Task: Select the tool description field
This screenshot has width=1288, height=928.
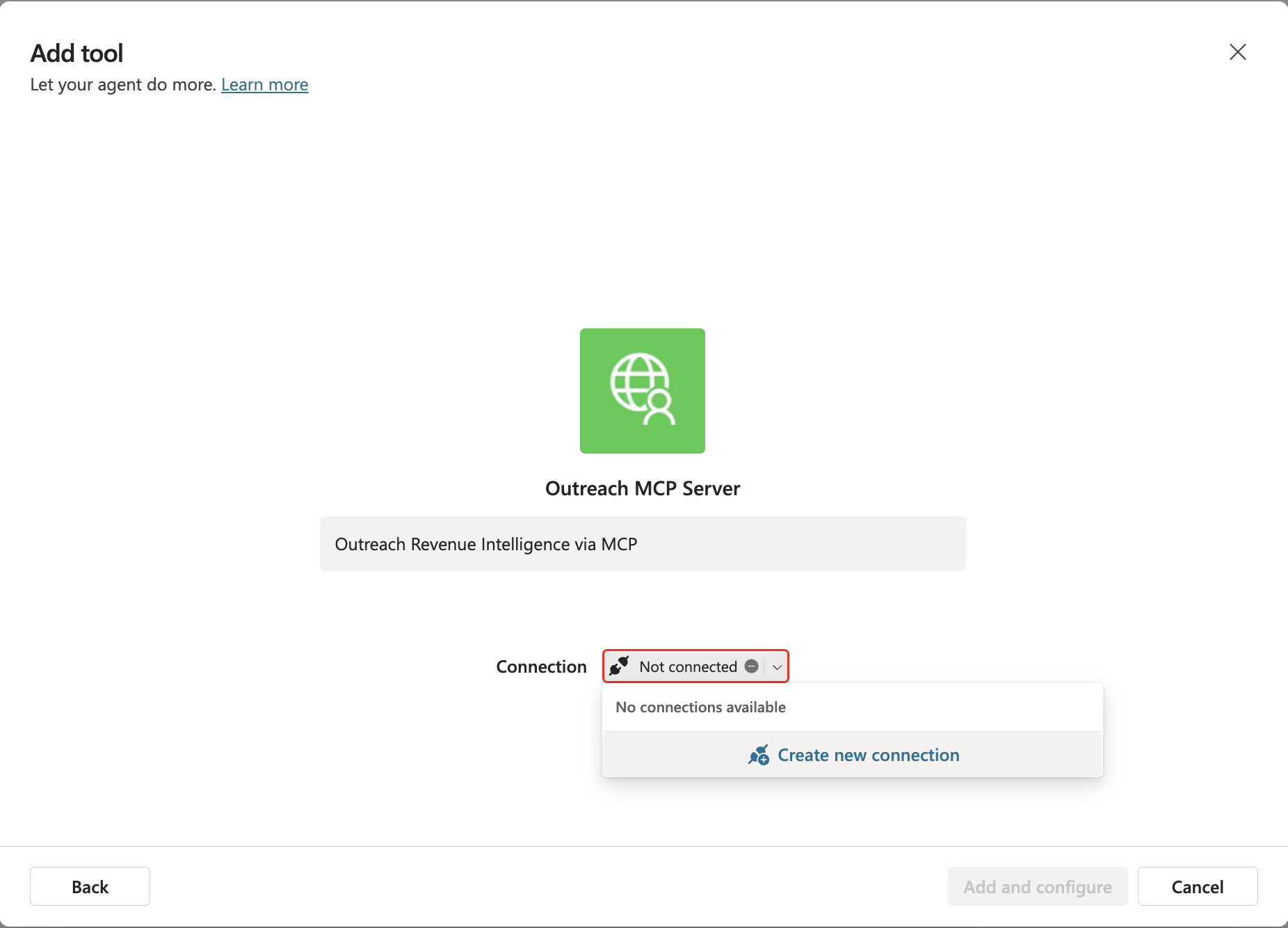Action: click(643, 544)
